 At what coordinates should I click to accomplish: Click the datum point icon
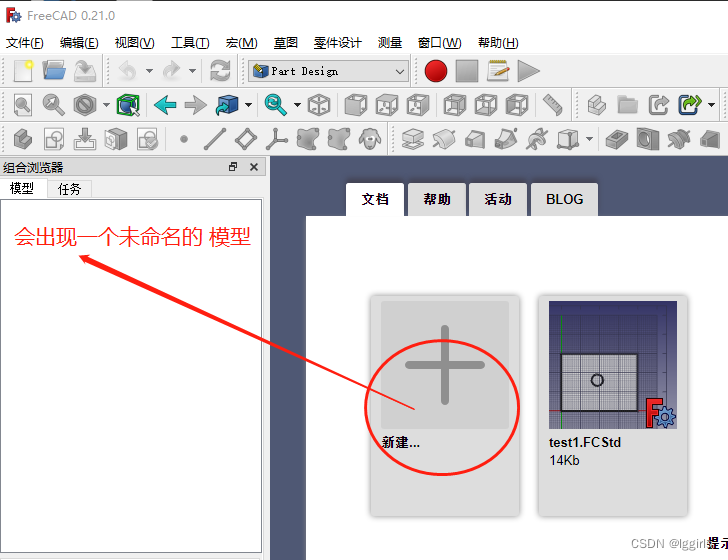[x=184, y=139]
